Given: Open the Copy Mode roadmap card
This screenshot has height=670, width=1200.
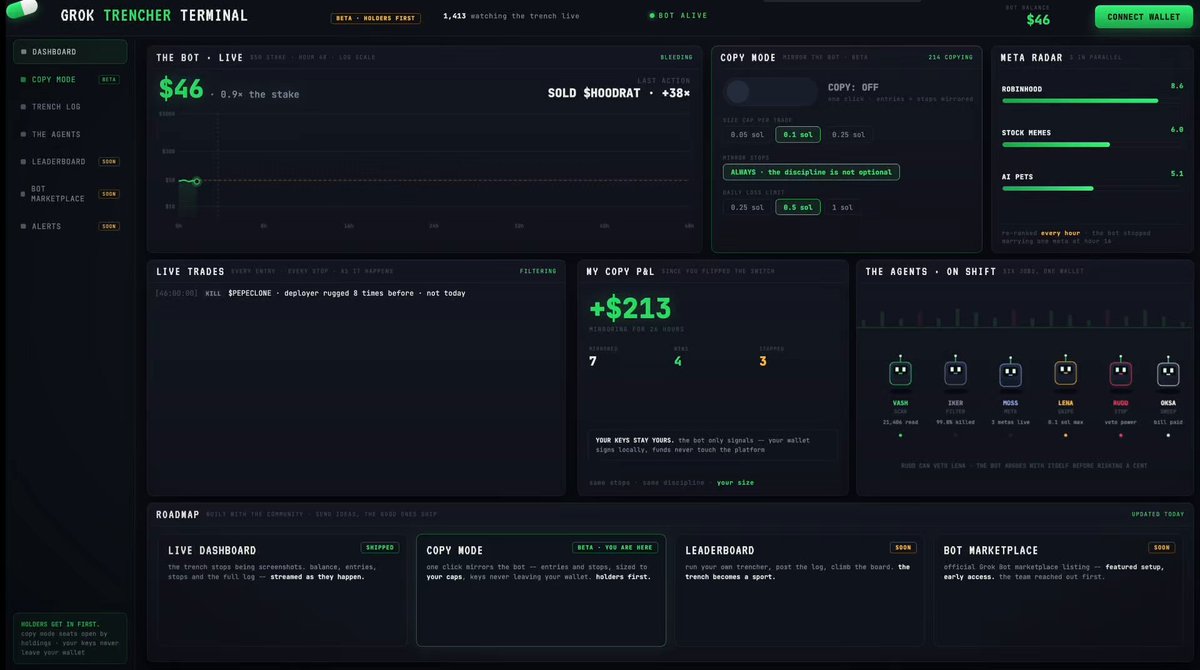Looking at the screenshot, I should 541,591.
